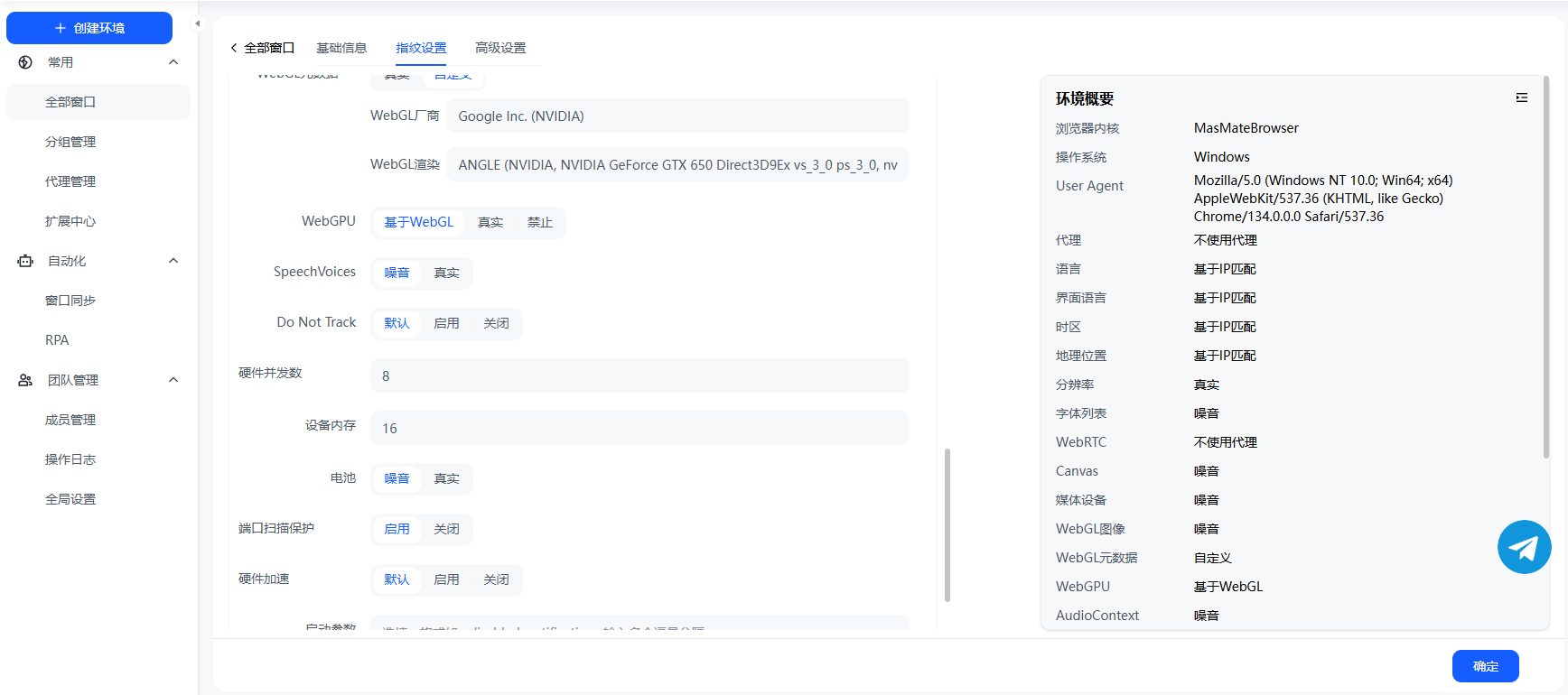The height and width of the screenshot is (695, 1568).
Task: Disable 端口扫描保护 by choosing 关闭
Action: [x=446, y=529]
